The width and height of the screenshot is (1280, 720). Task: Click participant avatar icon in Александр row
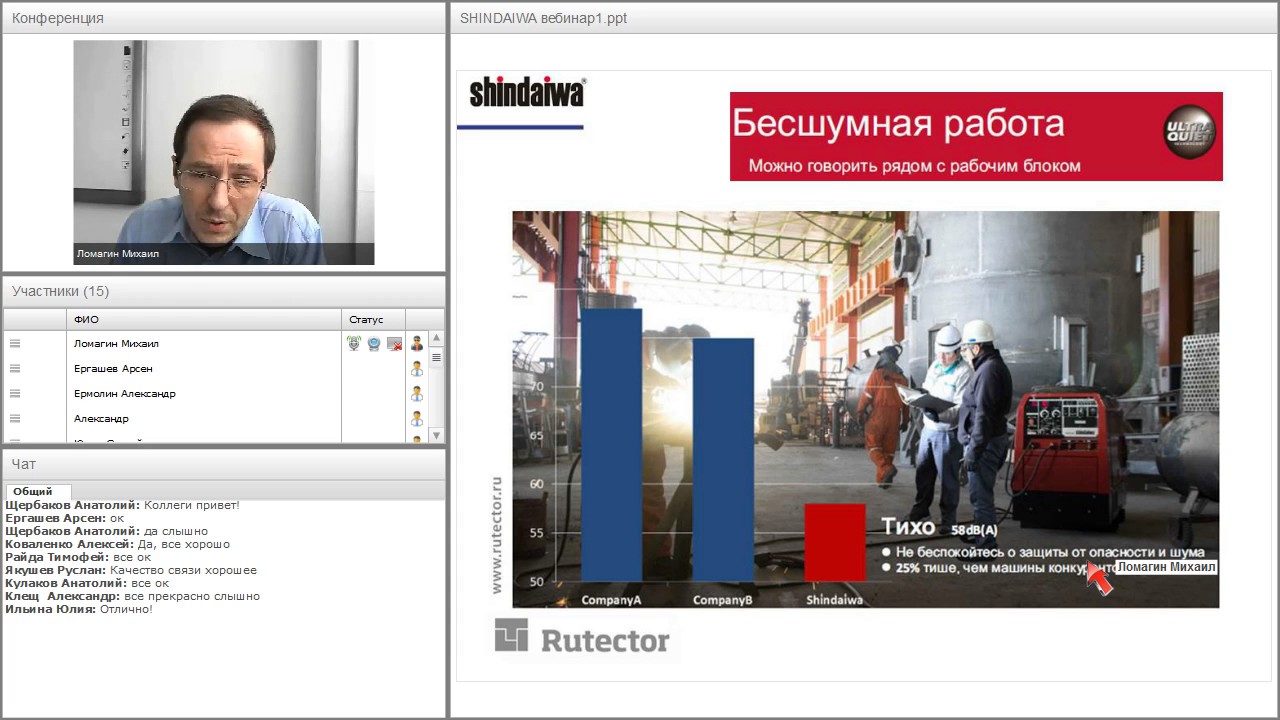[417, 419]
